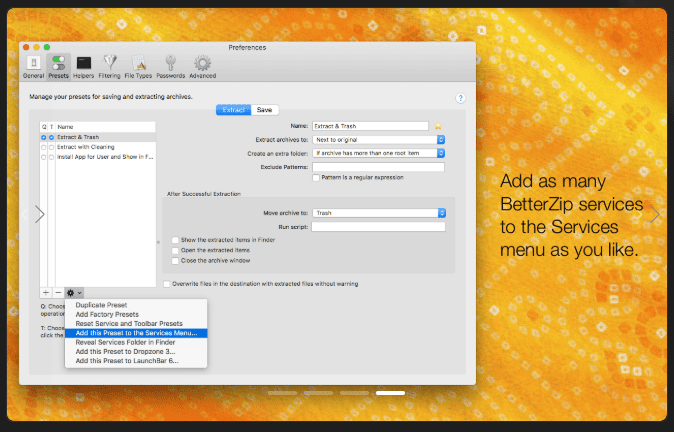Switch to the Extract tab

coord(233,110)
